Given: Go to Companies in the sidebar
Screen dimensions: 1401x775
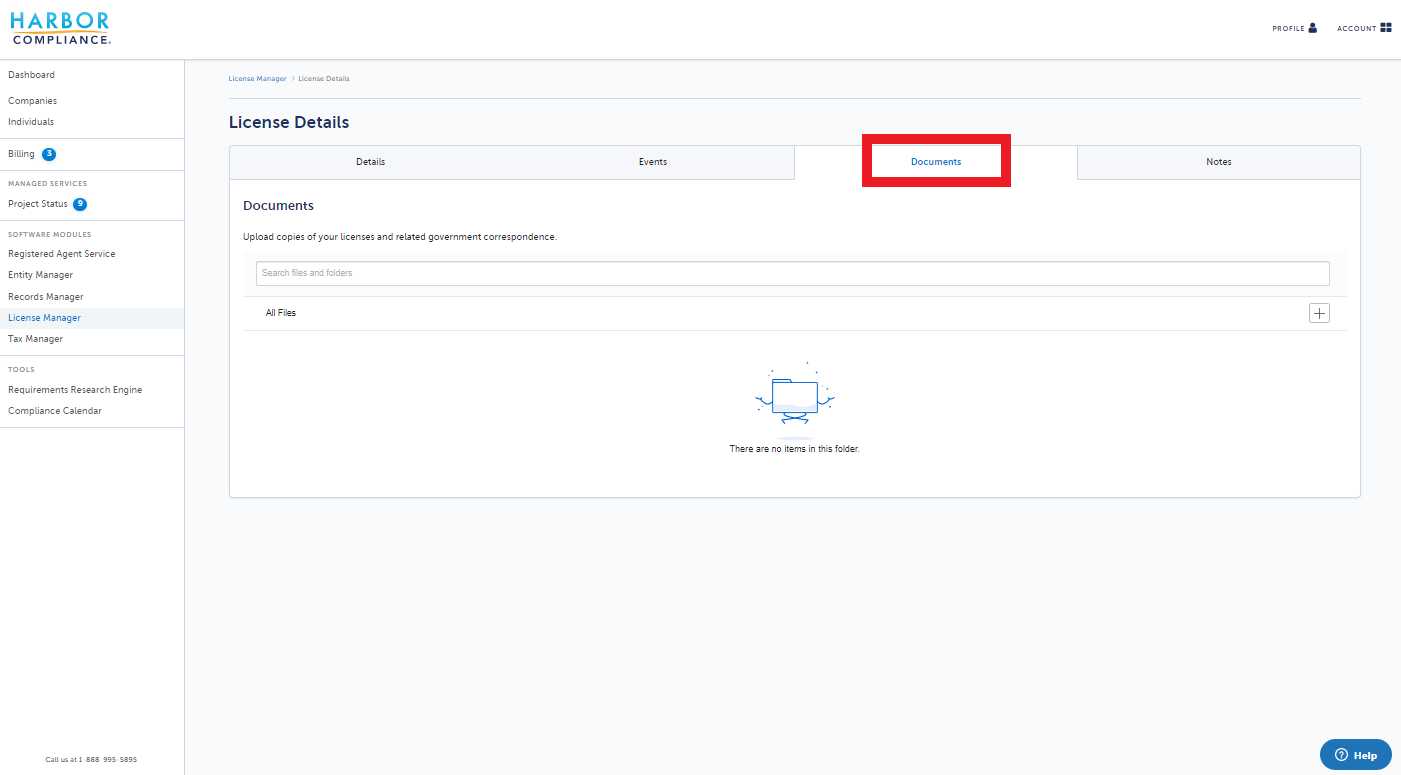Looking at the screenshot, I should 33,101.
